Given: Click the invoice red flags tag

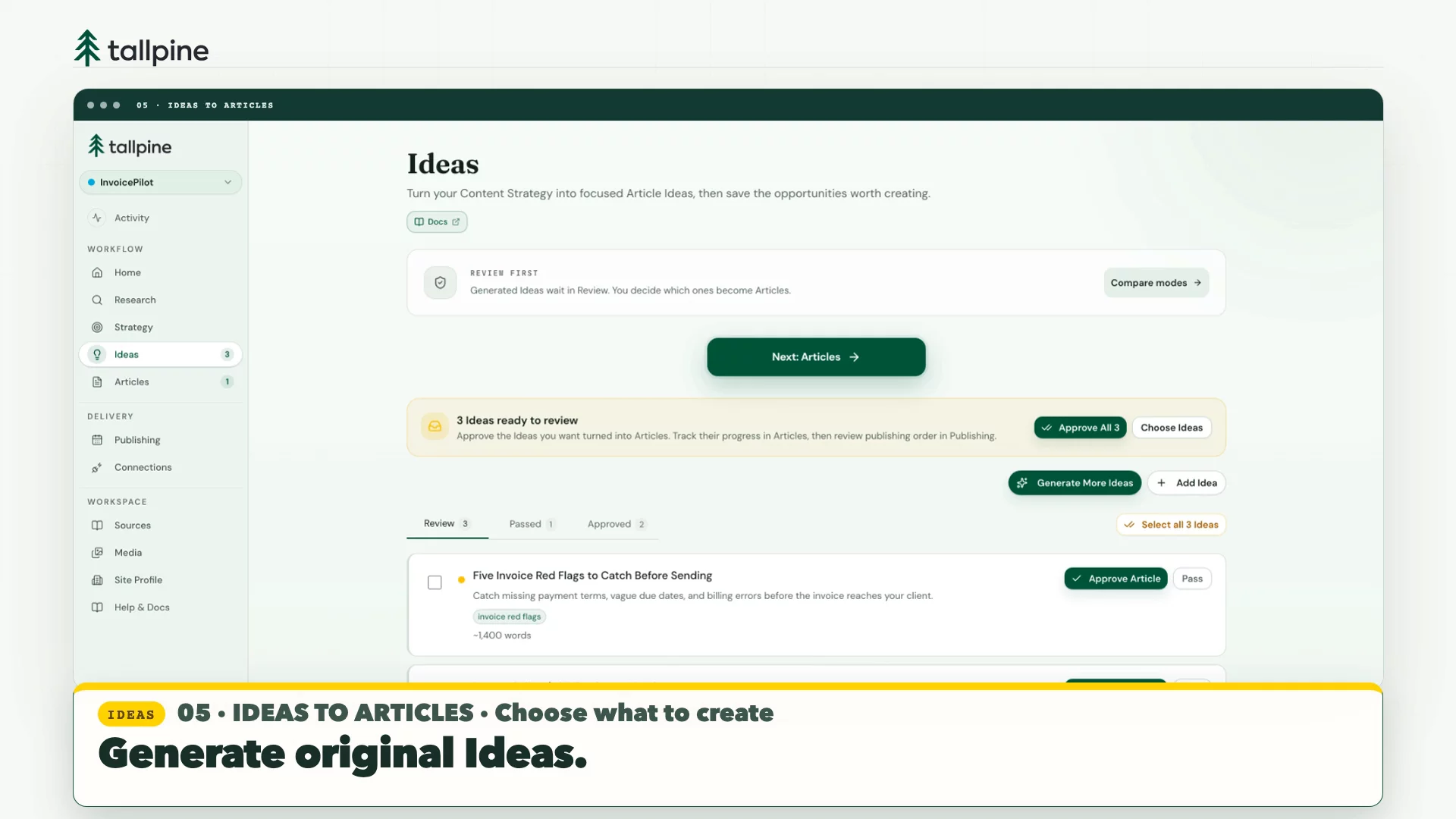Looking at the screenshot, I should [510, 617].
